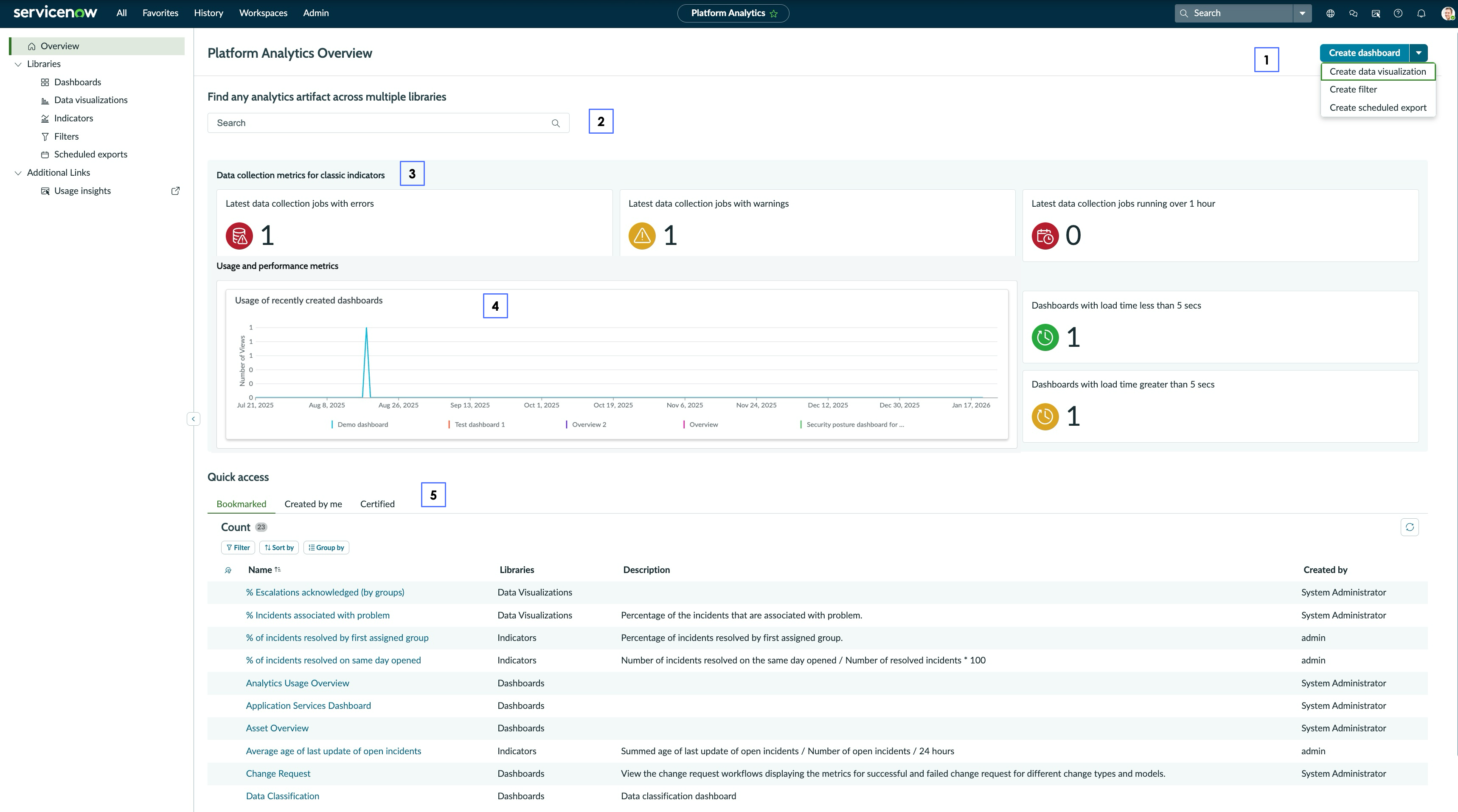Collapse the left navigation panel

point(193,419)
